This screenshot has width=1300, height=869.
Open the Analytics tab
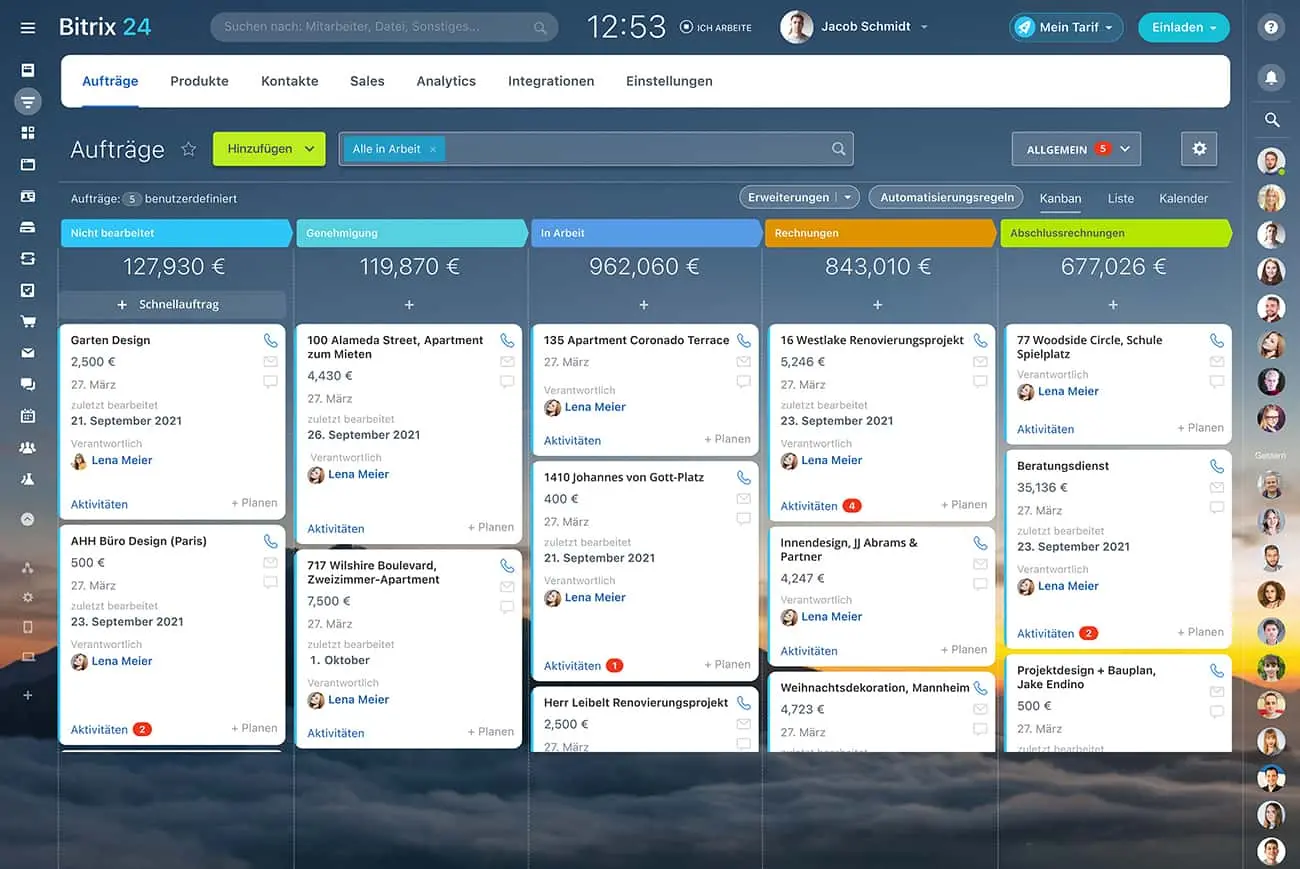tap(446, 81)
